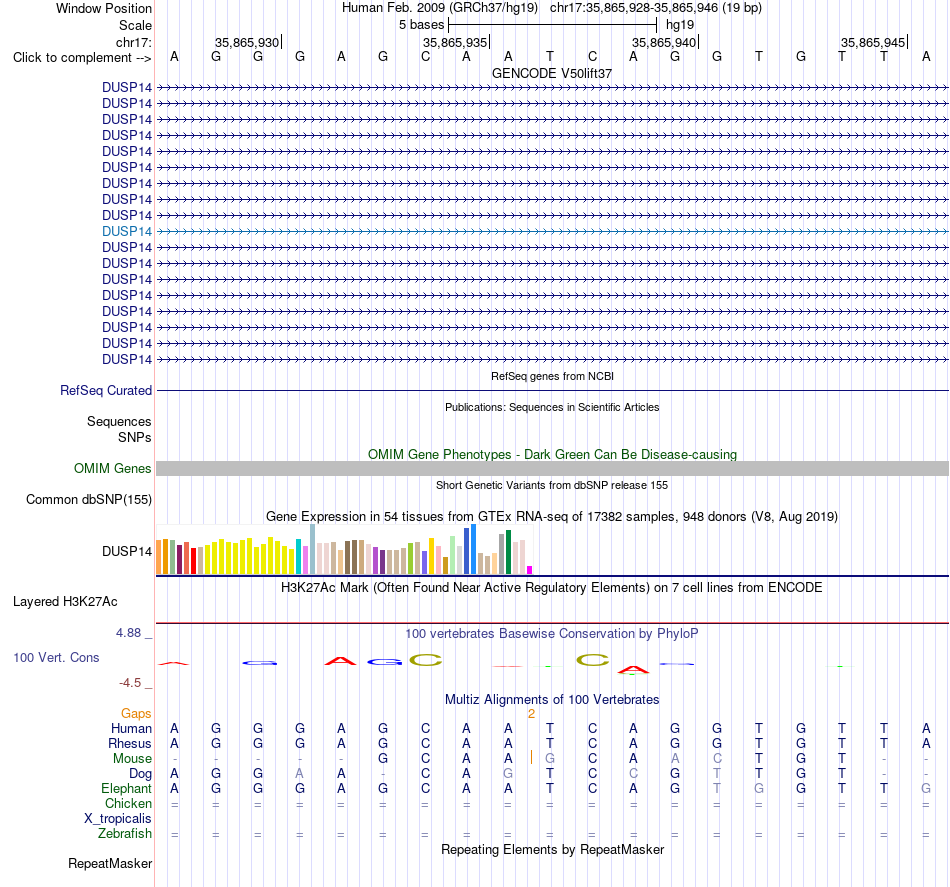Click the Human species label
The height and width of the screenshot is (887, 950).
pos(131,728)
